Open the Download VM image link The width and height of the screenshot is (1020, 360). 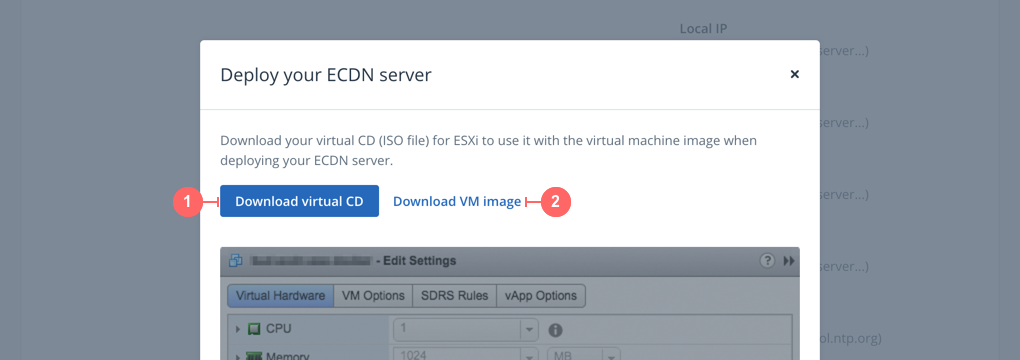[x=457, y=202]
